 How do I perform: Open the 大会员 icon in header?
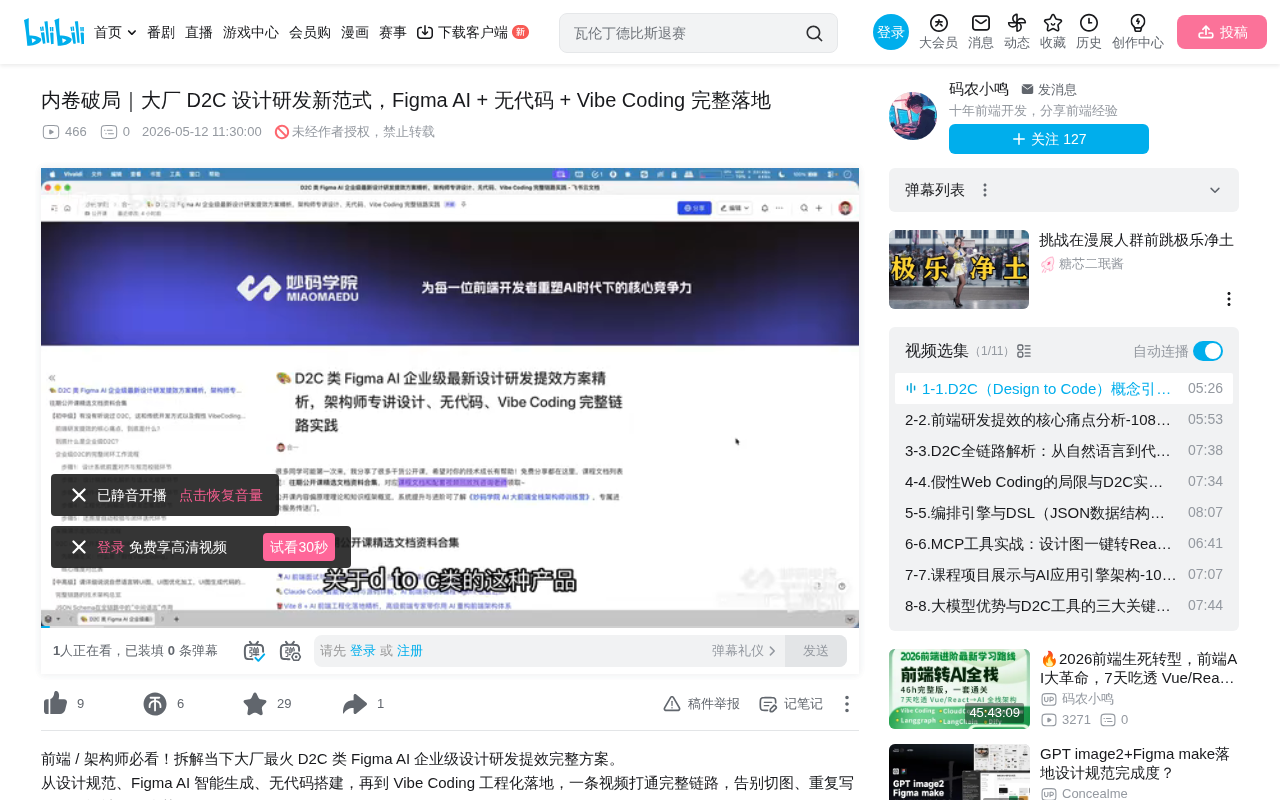pyautogui.click(x=938, y=23)
